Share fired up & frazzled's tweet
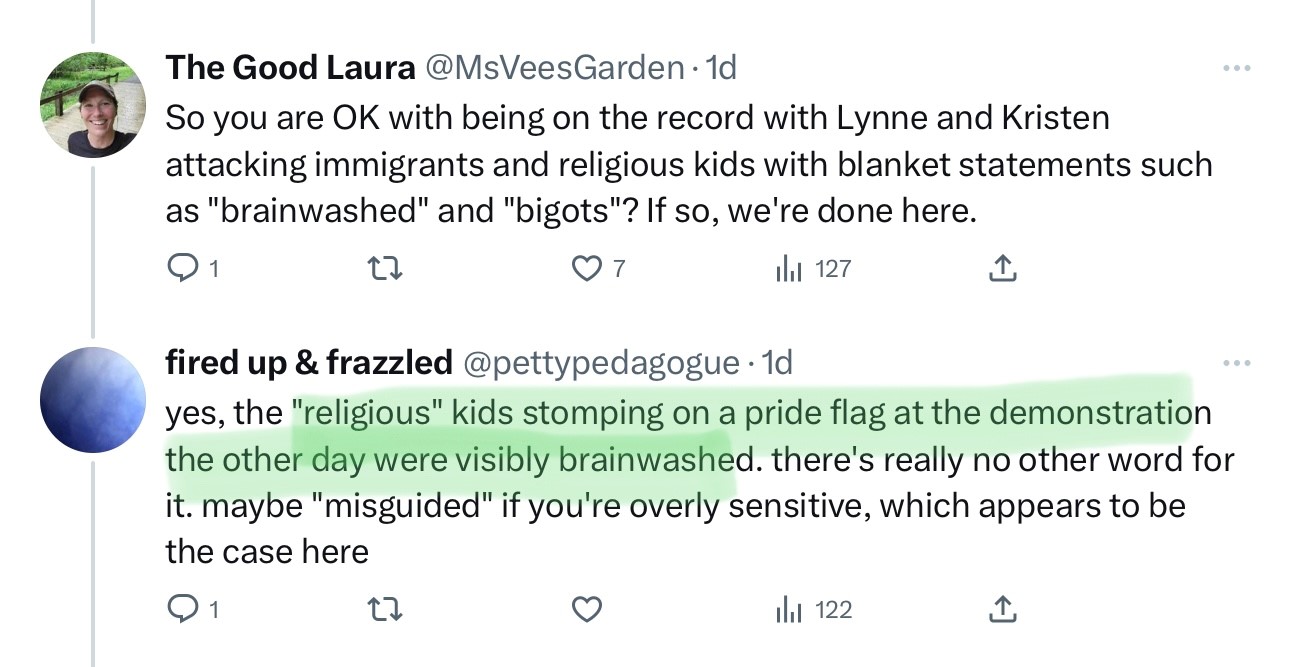 (1002, 609)
